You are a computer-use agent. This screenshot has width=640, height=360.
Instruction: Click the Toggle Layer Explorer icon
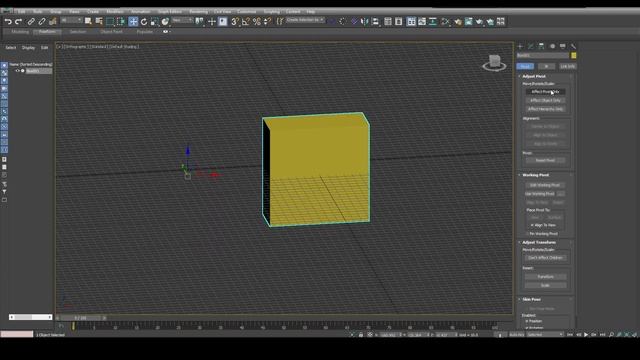[399, 22]
